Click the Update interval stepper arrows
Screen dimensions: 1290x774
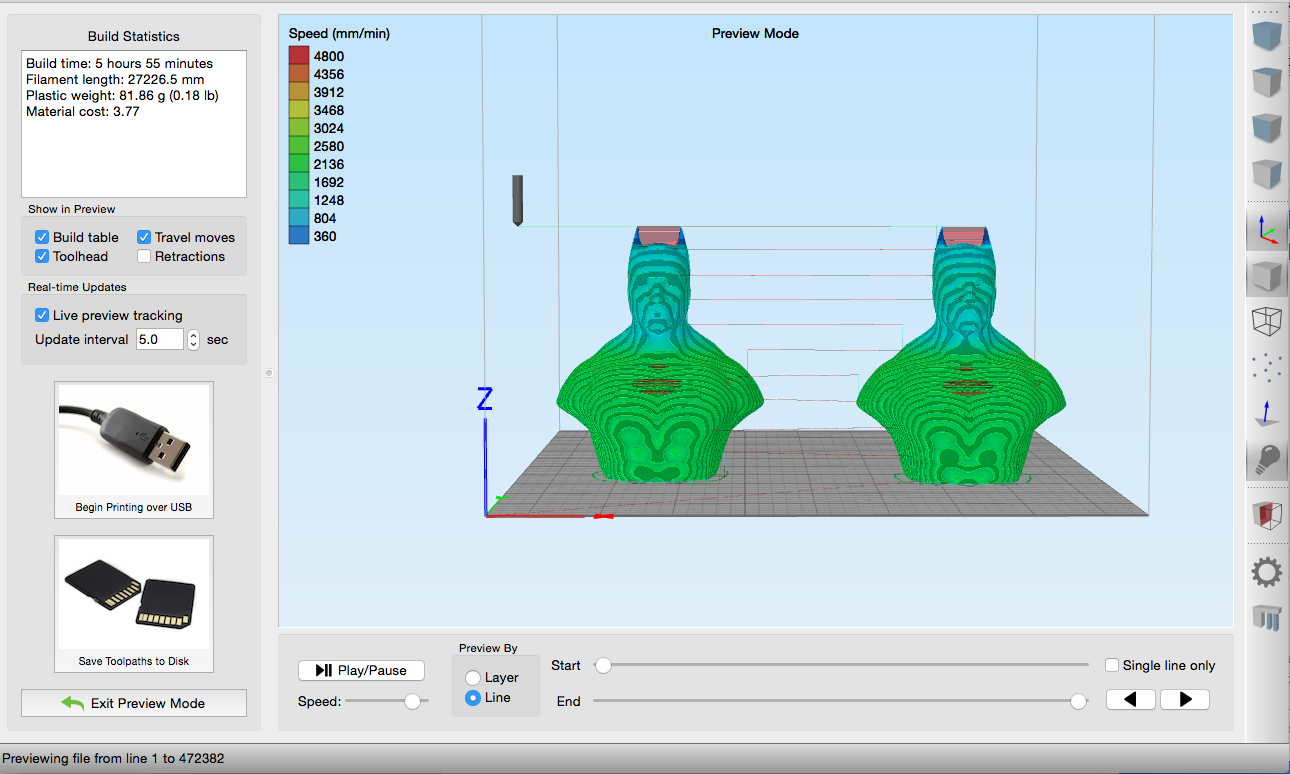(194, 339)
